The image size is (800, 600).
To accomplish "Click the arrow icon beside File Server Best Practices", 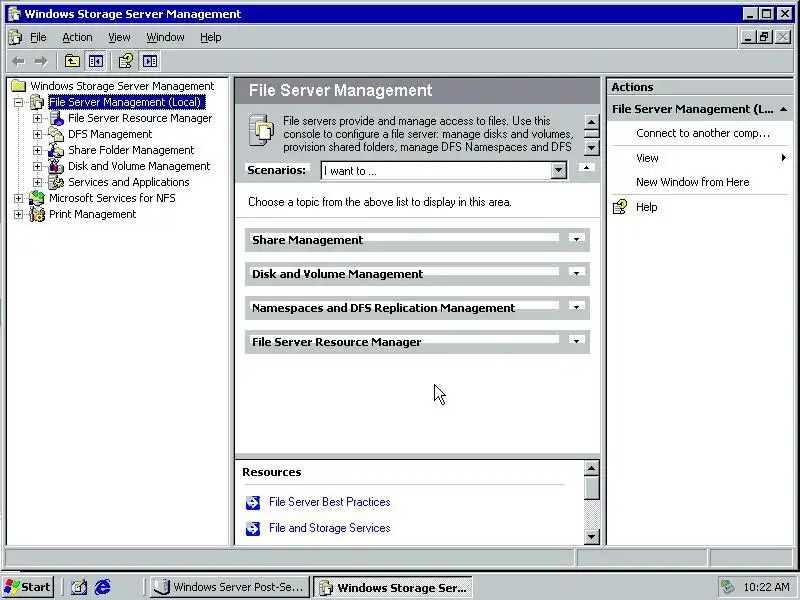I will (x=253, y=503).
